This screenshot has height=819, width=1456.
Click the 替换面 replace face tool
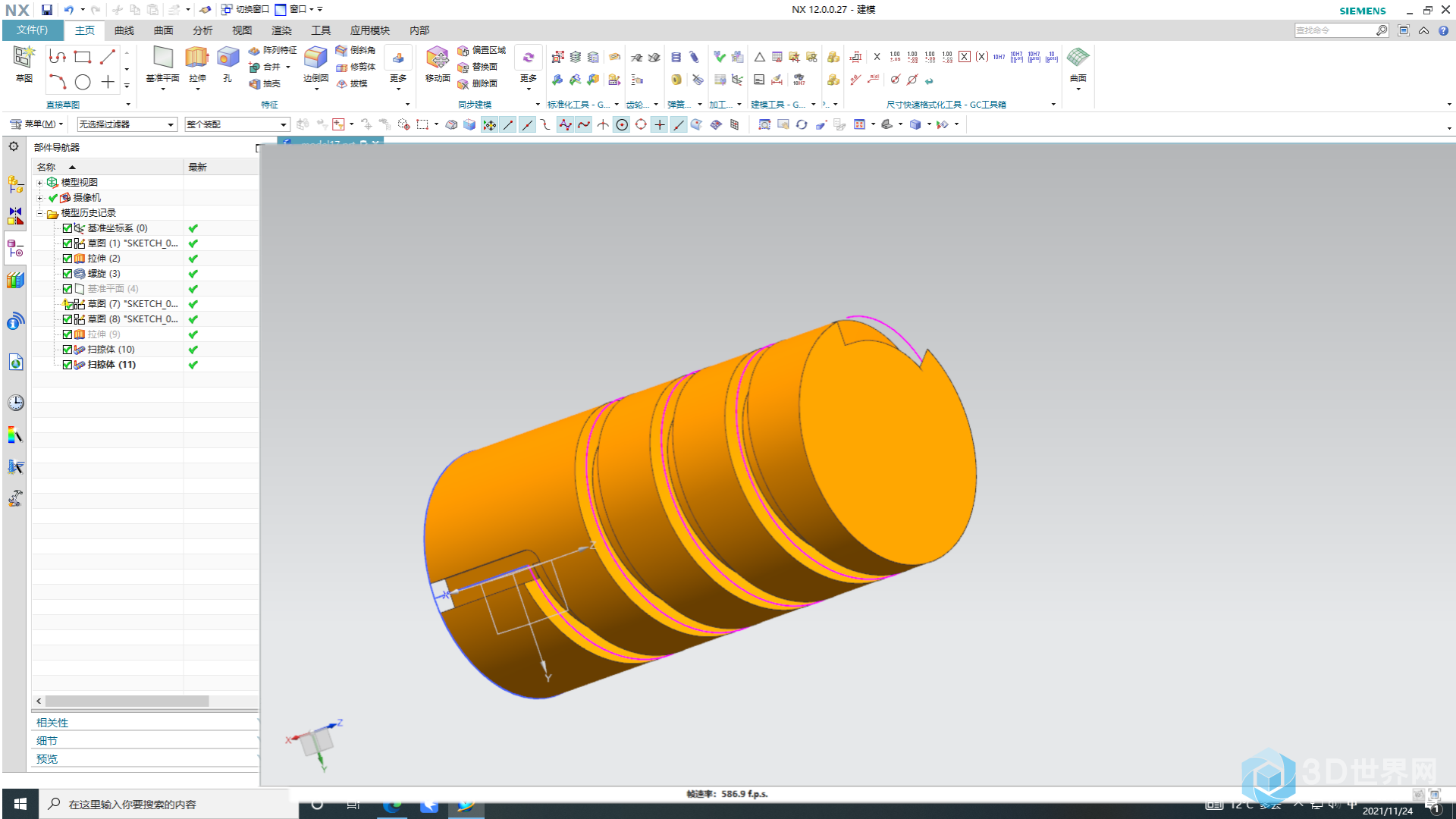click(x=478, y=67)
